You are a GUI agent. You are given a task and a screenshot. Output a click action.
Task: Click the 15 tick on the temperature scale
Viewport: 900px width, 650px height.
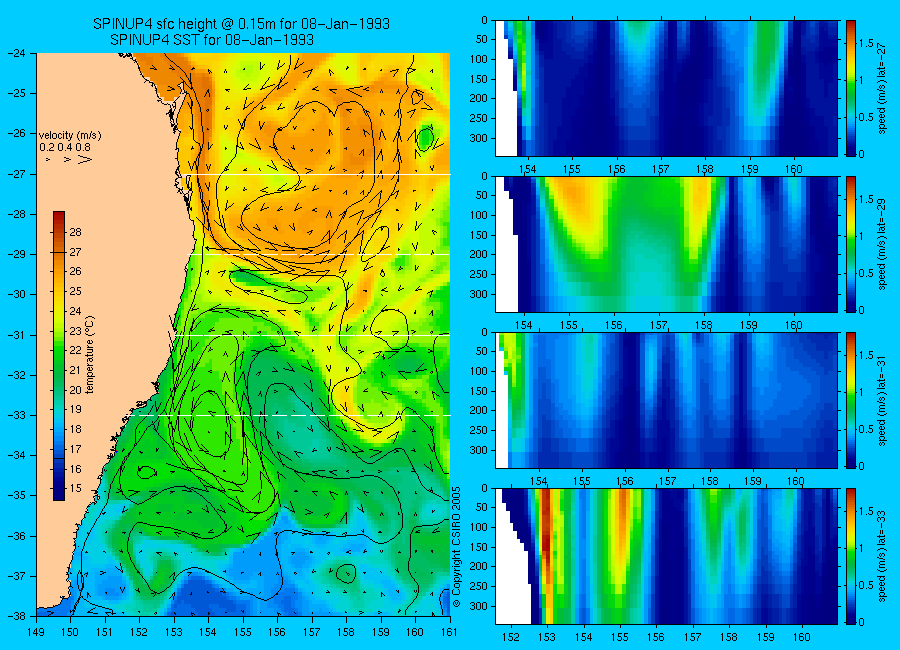pyautogui.click(x=76, y=488)
